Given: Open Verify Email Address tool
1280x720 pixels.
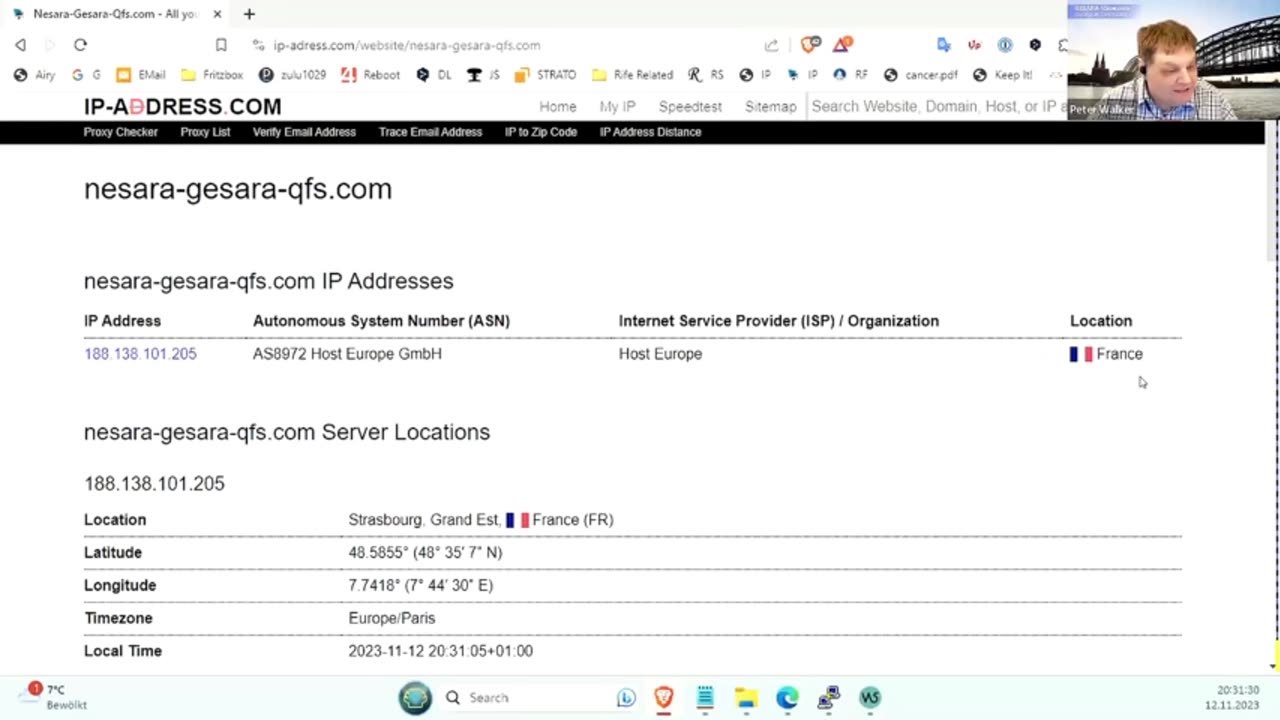Looking at the screenshot, I should [304, 132].
